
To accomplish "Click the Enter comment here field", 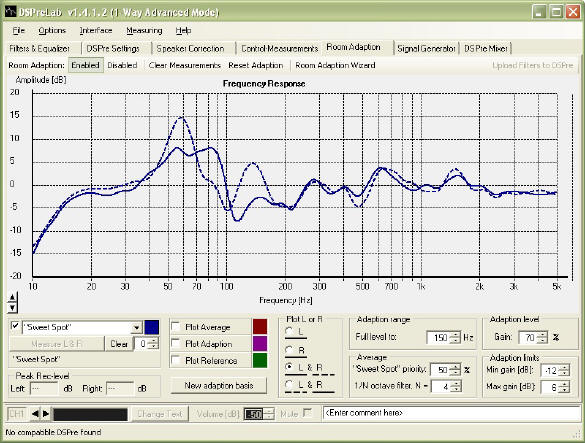I will (x=451, y=413).
